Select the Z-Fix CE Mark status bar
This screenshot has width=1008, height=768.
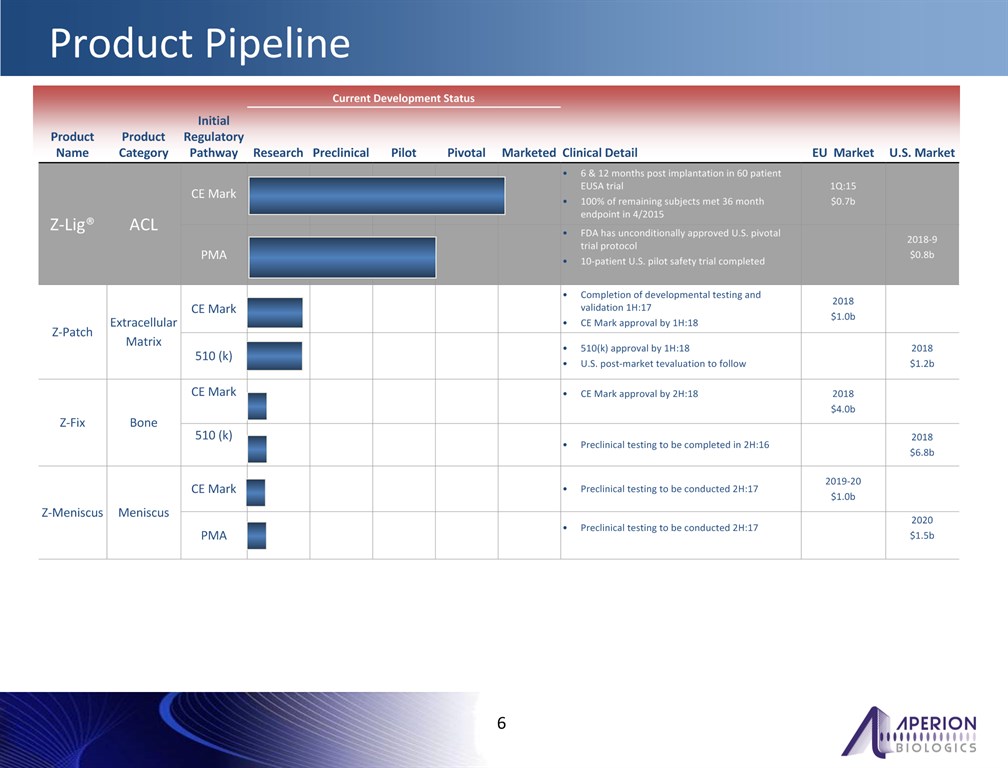pyautogui.click(x=257, y=406)
